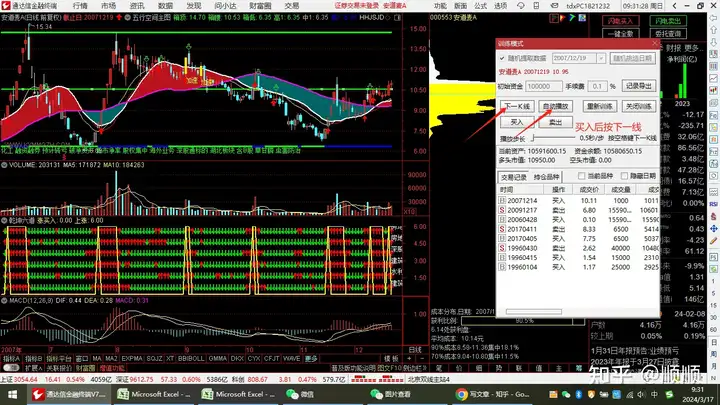The height and width of the screenshot is (405, 720).
Task: Expand 更多 indicators list
Action: pos(311,359)
